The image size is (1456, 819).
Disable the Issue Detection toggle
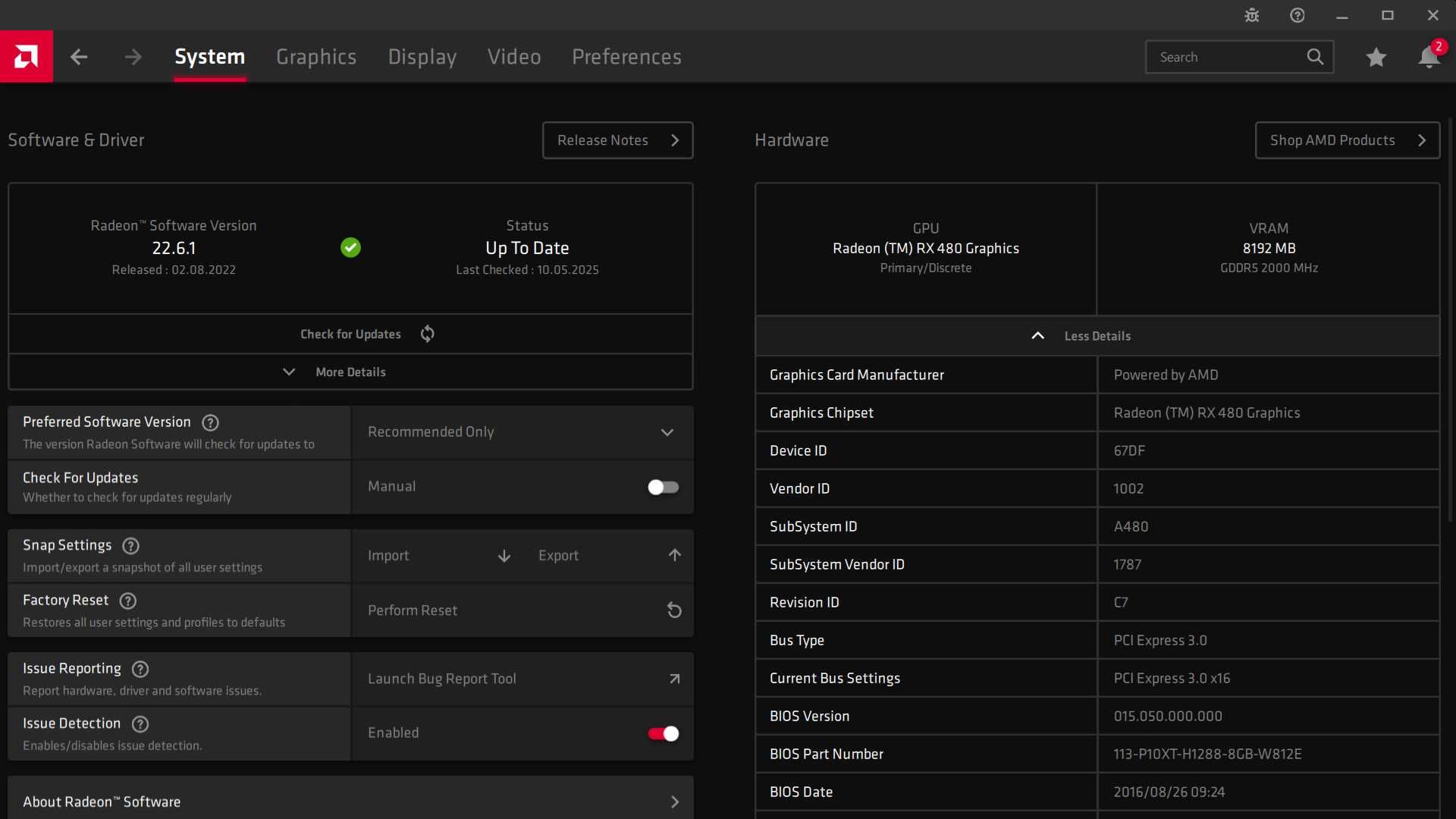coord(663,733)
